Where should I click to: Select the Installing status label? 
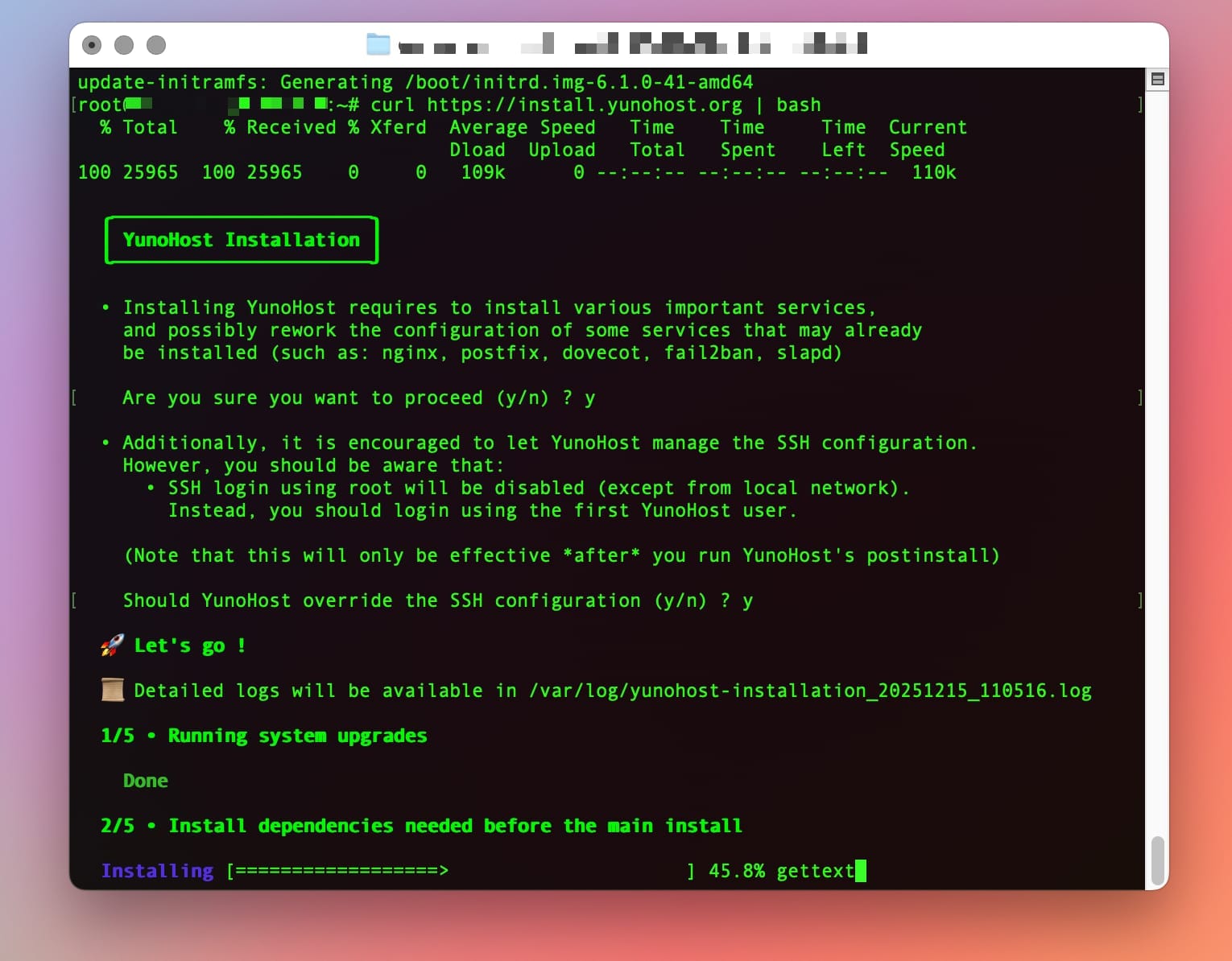coord(157,870)
